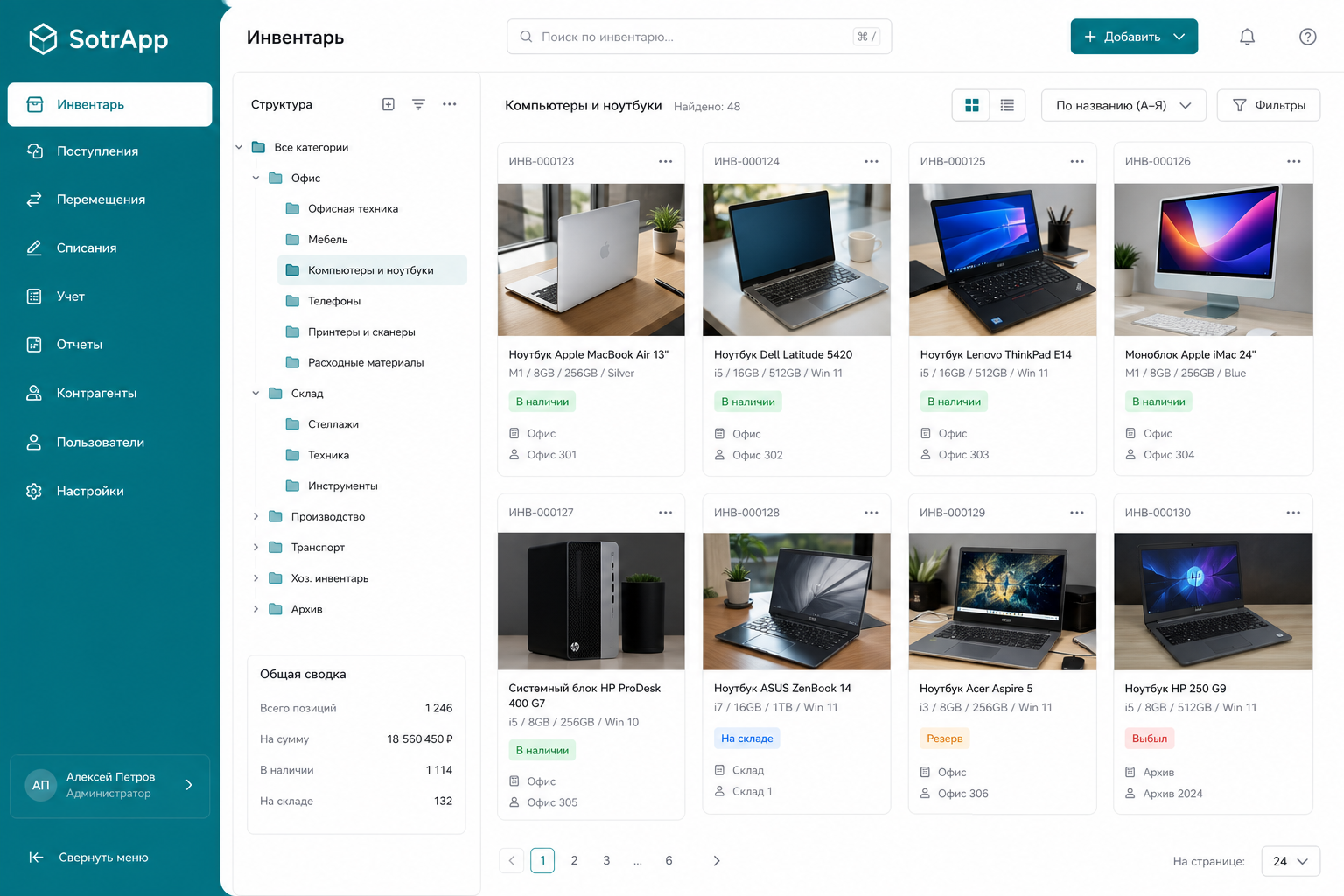Switch to list view
Image resolution: width=1344 pixels, height=896 pixels.
point(1007,105)
